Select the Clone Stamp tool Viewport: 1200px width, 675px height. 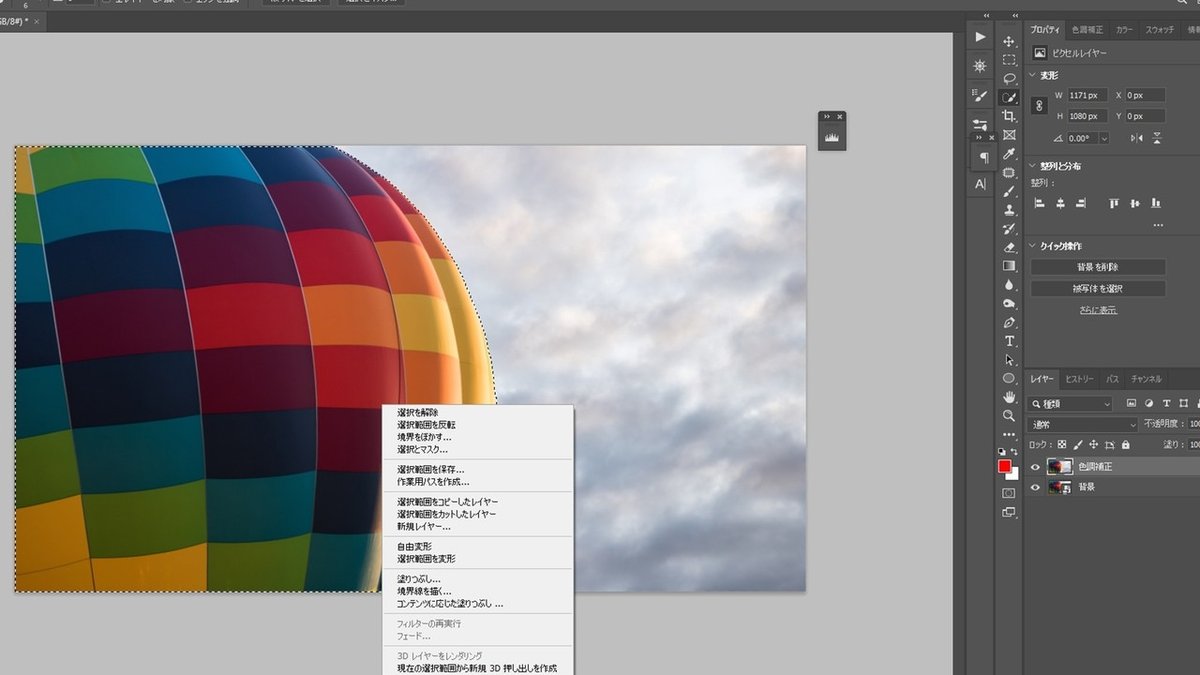(x=1009, y=210)
